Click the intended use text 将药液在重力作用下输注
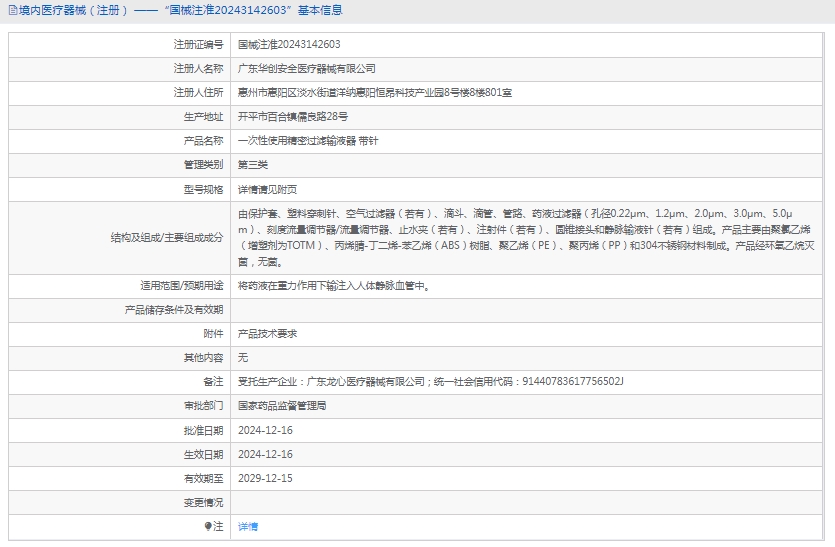The height and width of the screenshot is (547, 835). [x=334, y=285]
